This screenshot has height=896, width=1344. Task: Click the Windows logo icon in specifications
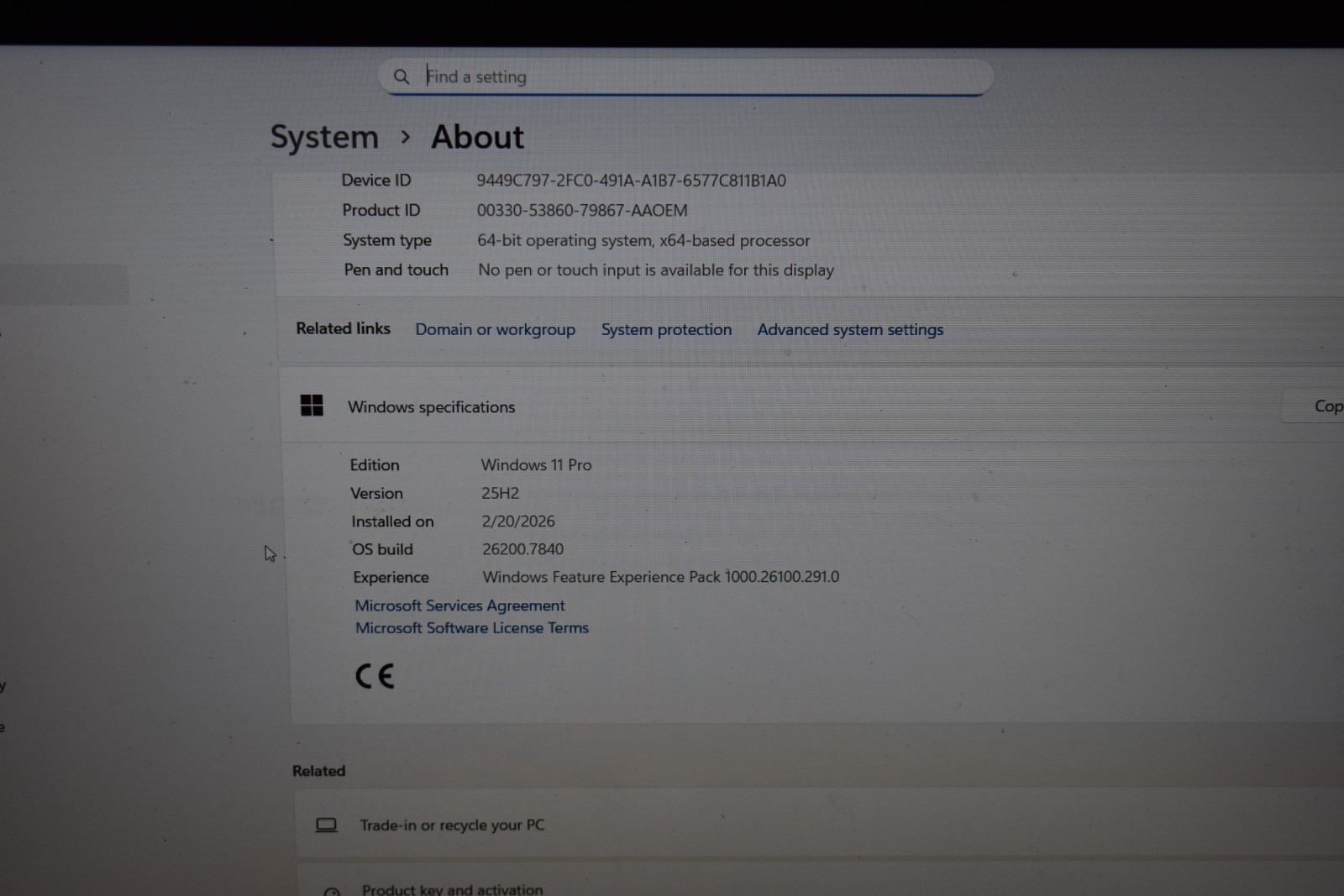point(312,406)
